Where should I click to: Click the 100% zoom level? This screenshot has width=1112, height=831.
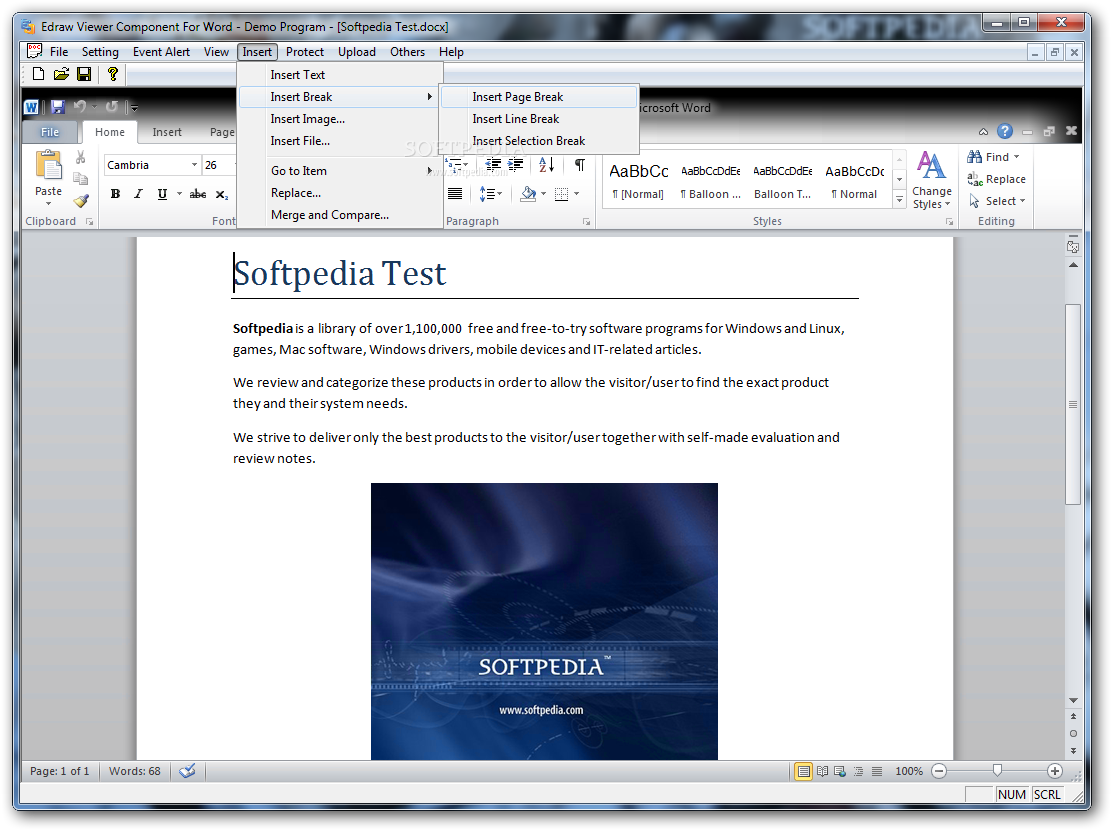pyautogui.click(x=908, y=771)
